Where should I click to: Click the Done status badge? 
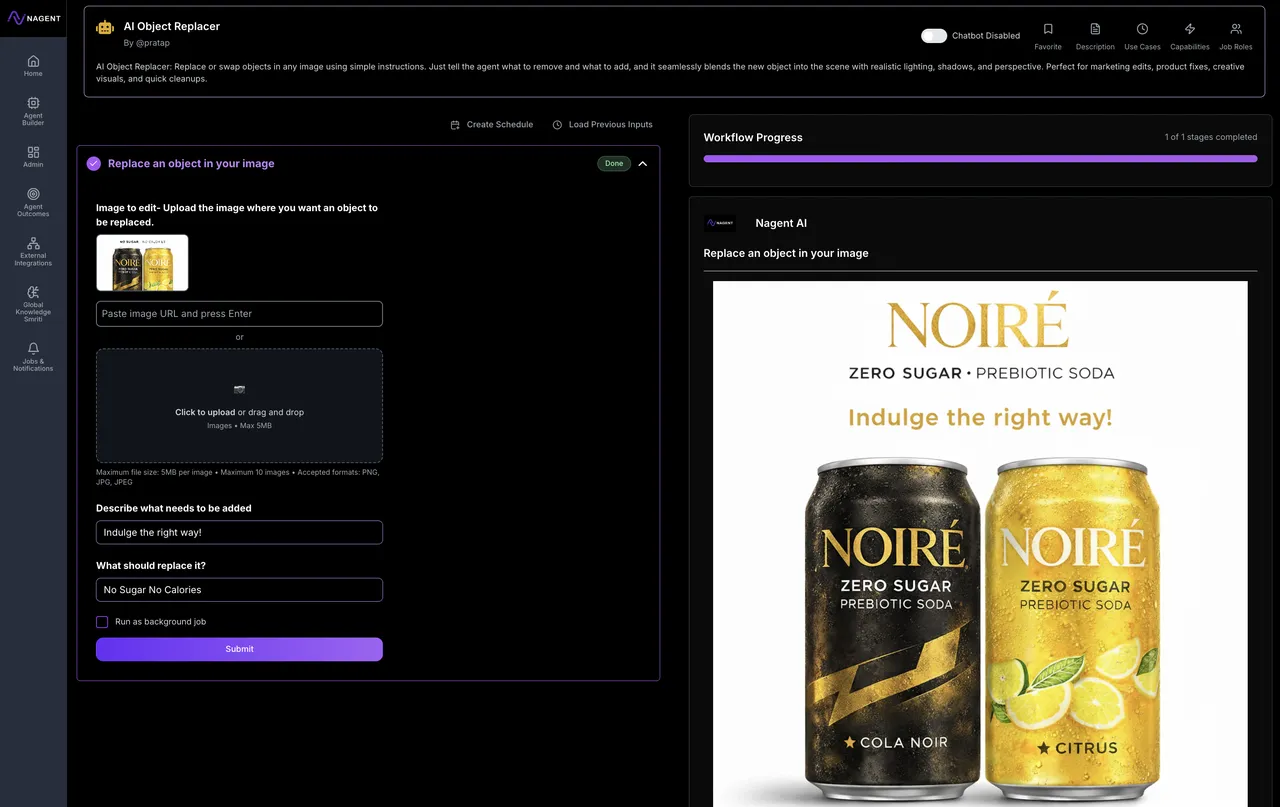click(614, 164)
